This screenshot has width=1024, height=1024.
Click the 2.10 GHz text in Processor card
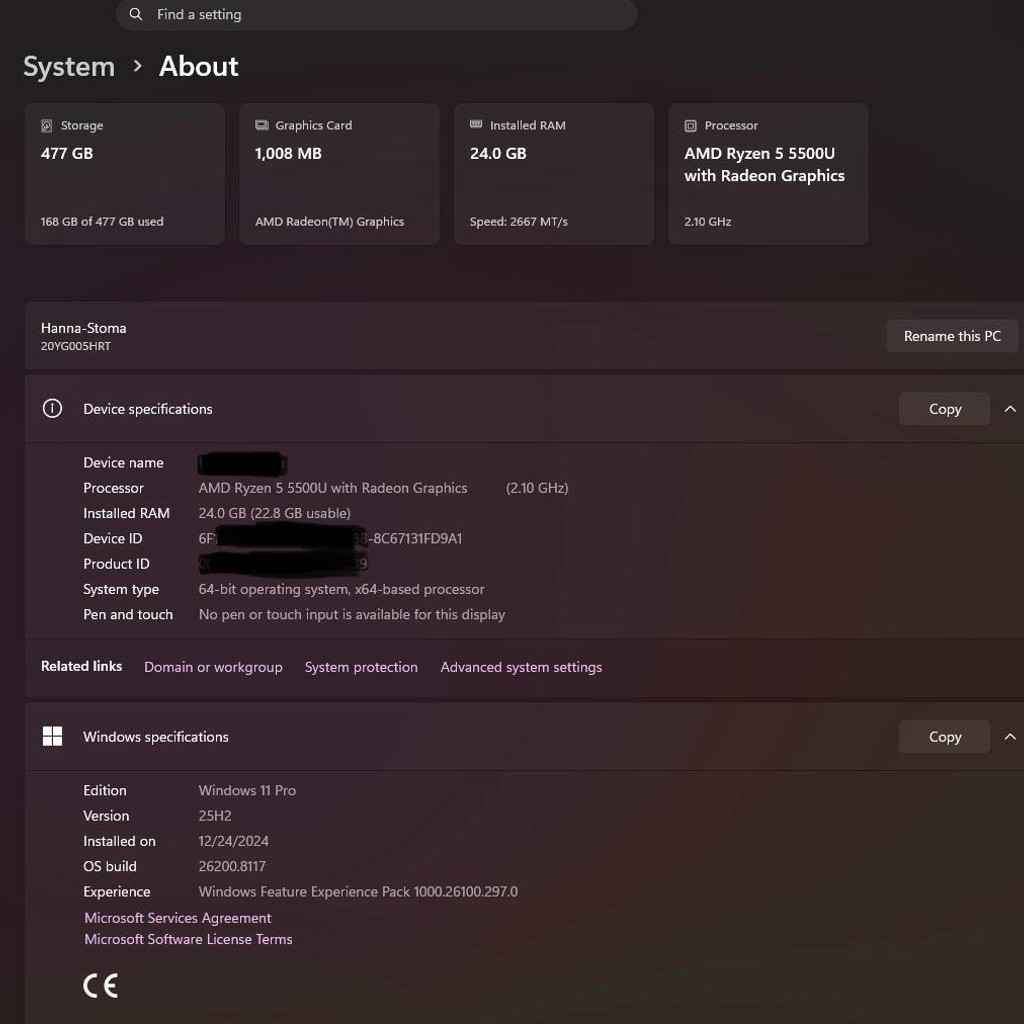coord(707,221)
